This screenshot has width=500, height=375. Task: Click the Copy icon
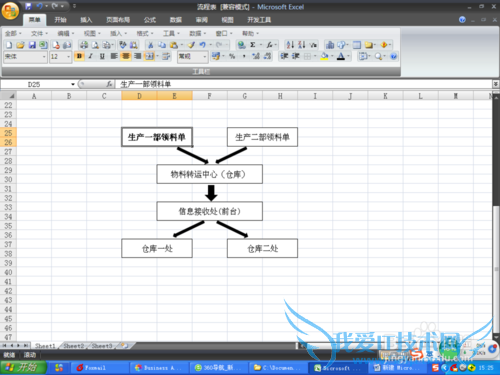click(x=162, y=45)
